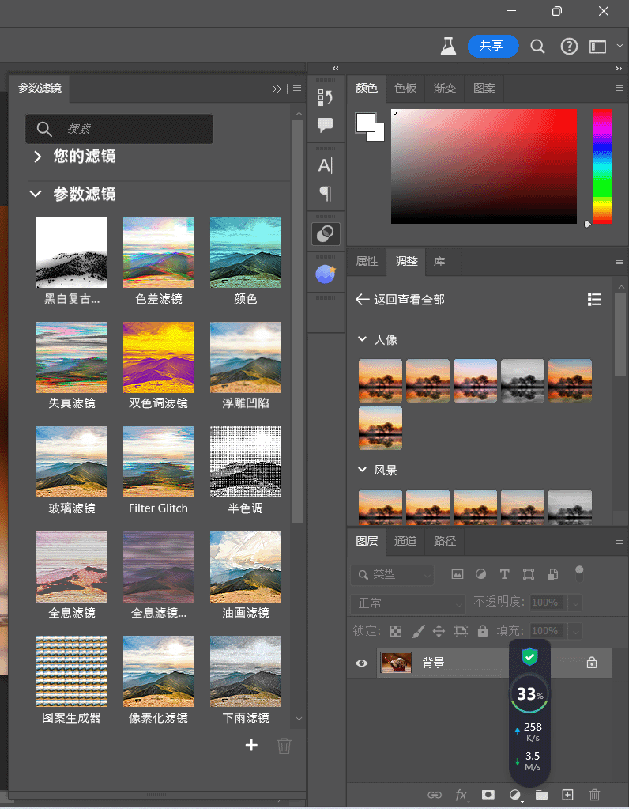The image size is (629, 809).
Task: Switch to the 图案 tab
Action: pos(484,88)
